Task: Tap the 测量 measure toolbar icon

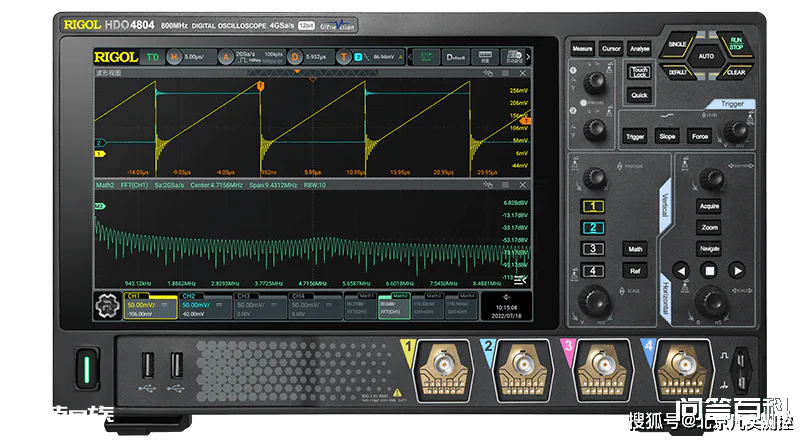Action: 485,57
